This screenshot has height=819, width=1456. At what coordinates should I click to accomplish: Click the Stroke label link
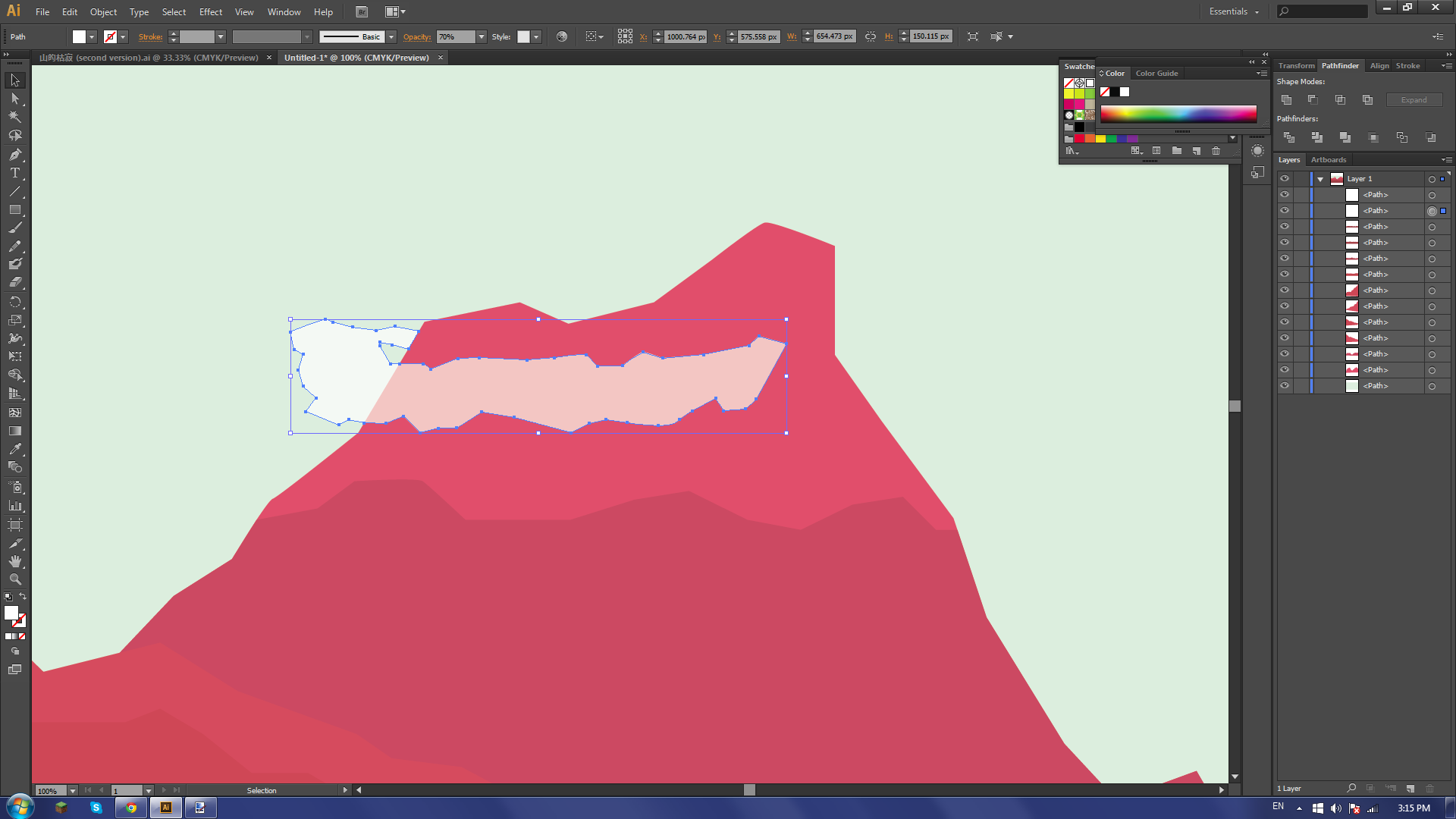(x=150, y=36)
